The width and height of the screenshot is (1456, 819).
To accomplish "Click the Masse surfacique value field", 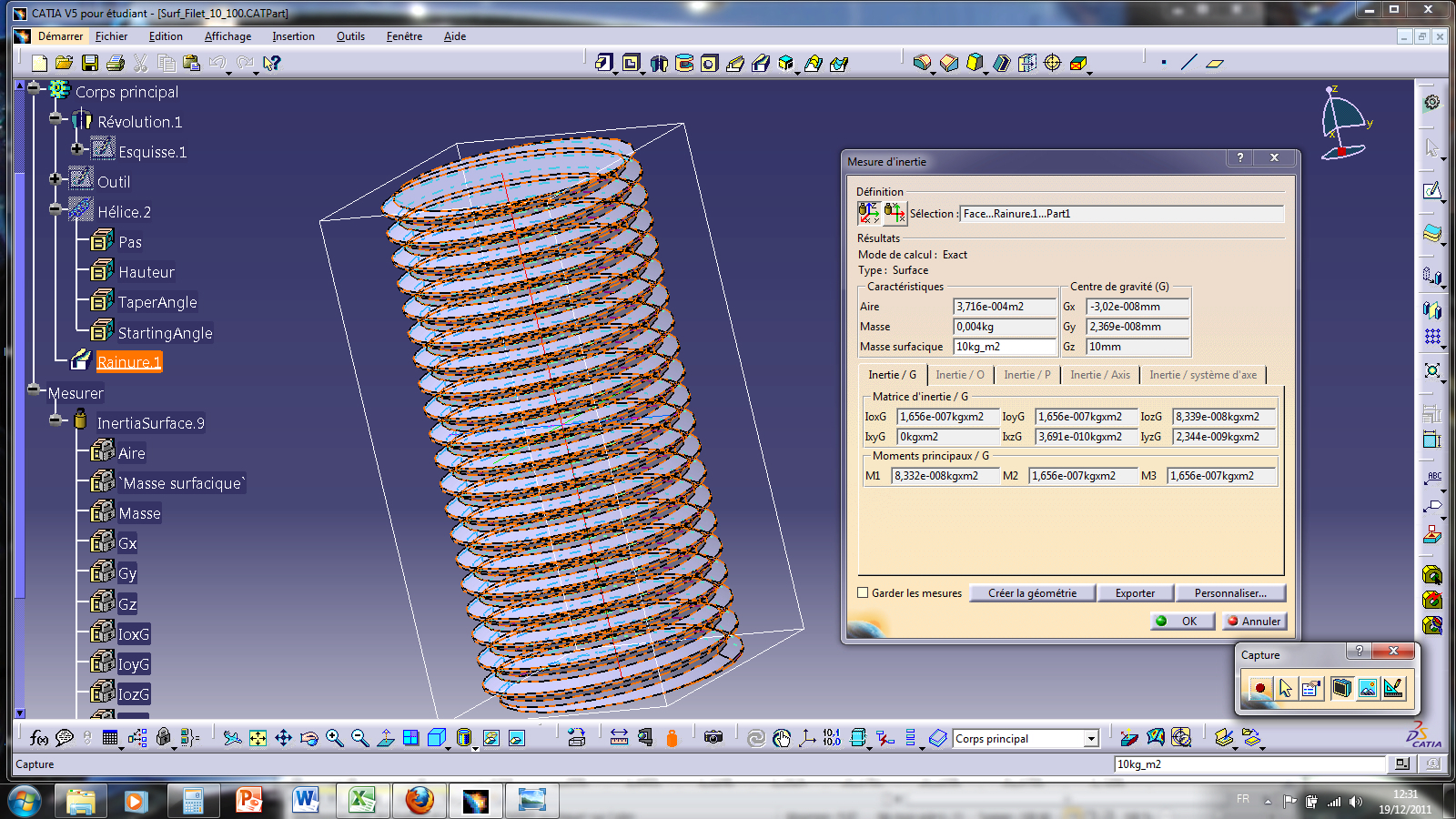I will (x=1005, y=347).
